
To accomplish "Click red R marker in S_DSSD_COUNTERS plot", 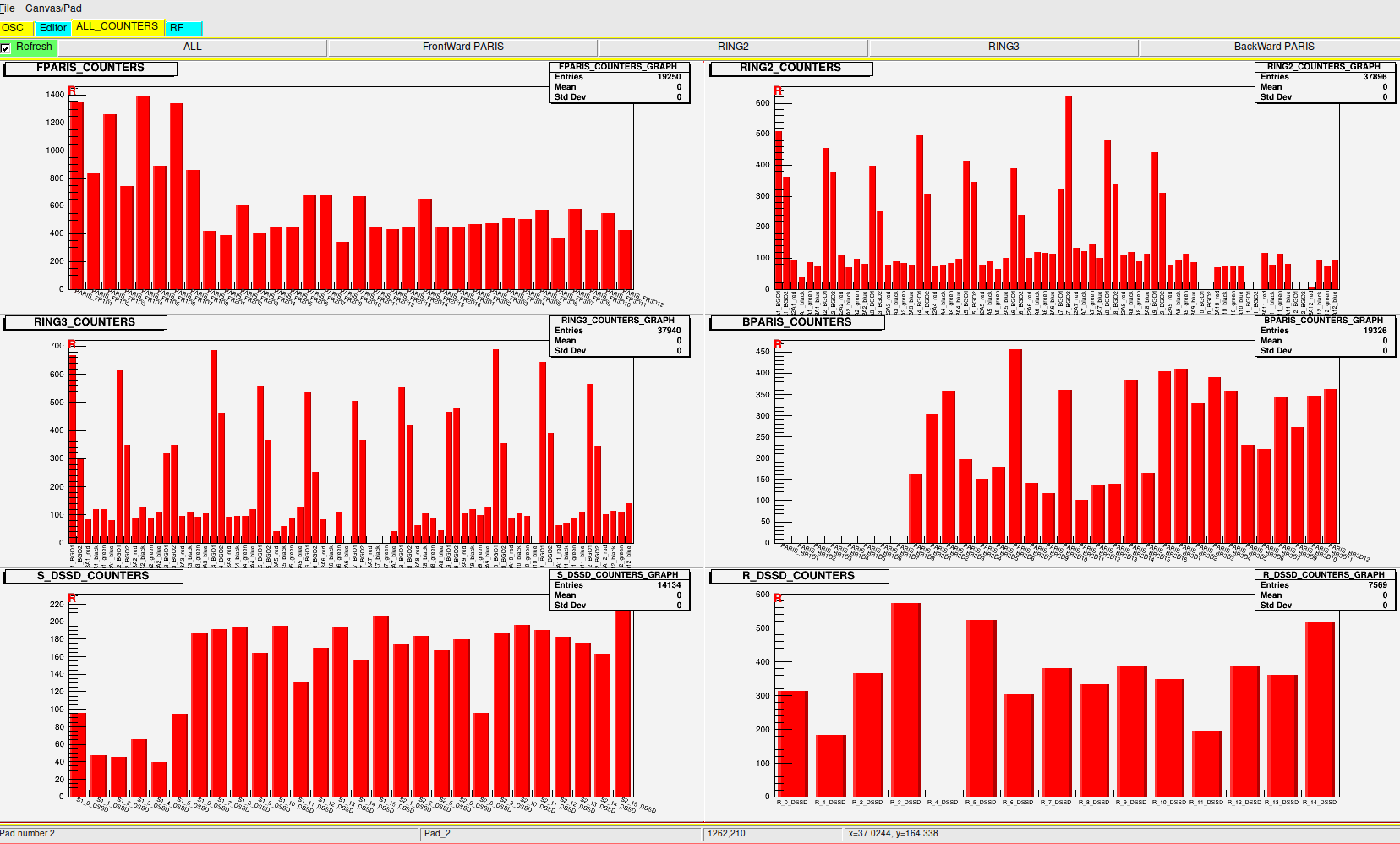I will tap(73, 598).
